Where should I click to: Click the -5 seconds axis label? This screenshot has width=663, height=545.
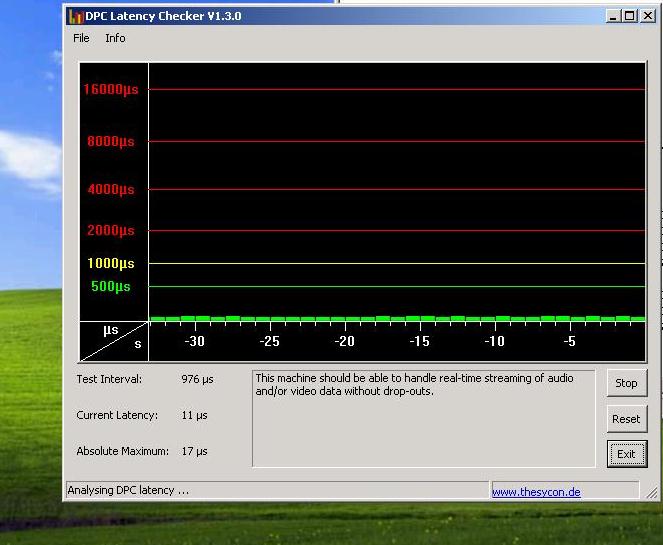tap(570, 341)
